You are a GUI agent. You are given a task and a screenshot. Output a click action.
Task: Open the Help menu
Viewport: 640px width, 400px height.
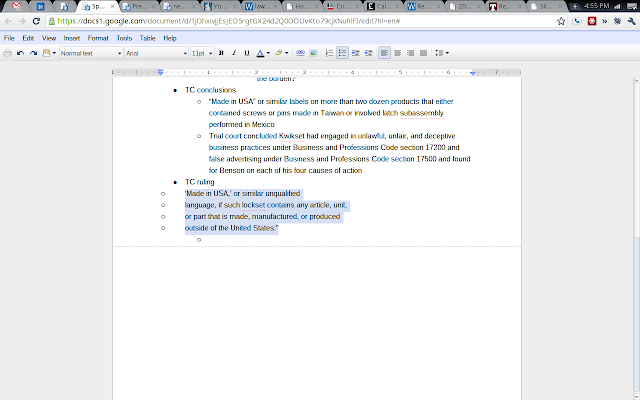coord(170,38)
